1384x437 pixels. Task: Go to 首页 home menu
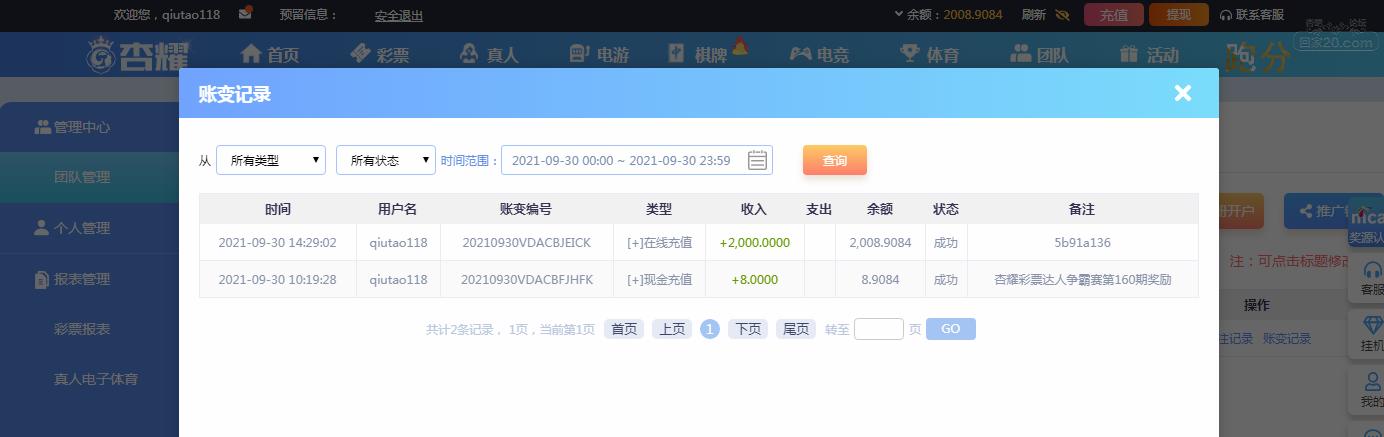[270, 54]
